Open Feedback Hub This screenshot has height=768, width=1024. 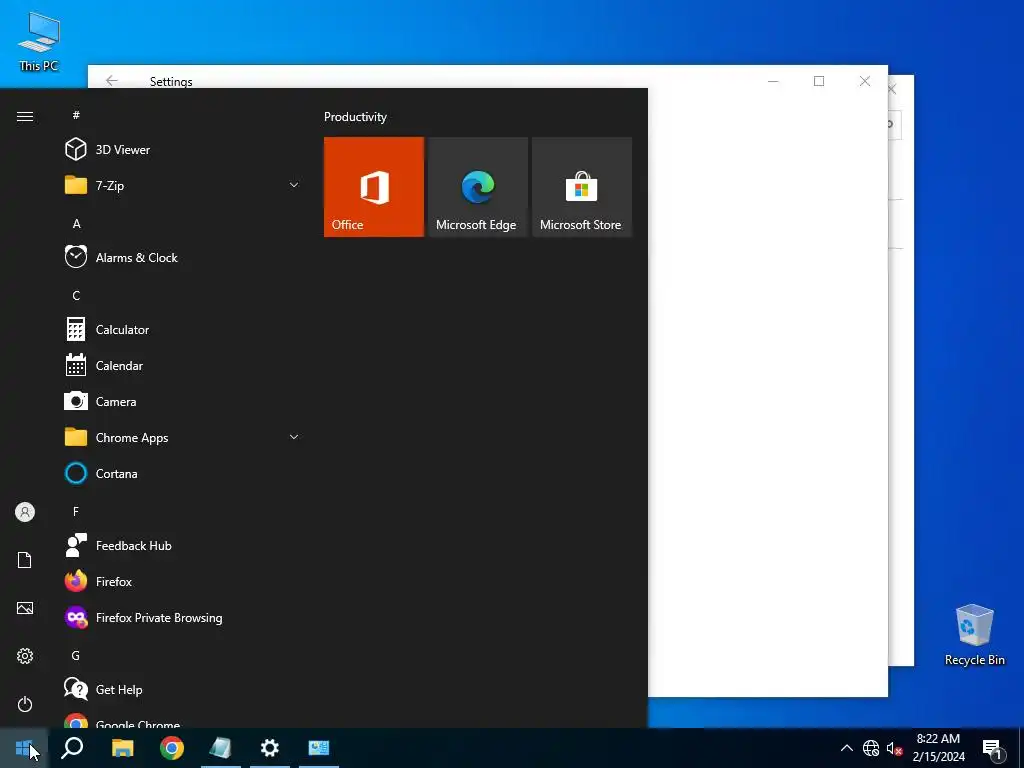coord(183,545)
